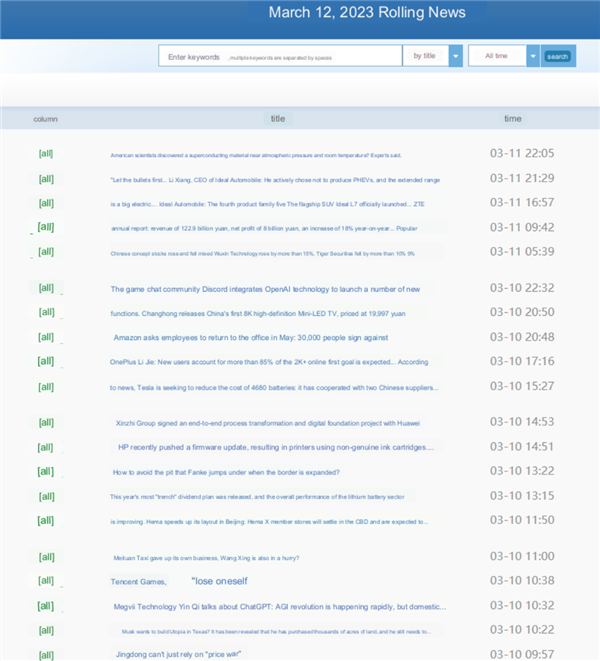Screen dimensions: 600x661
Task: Open Amazon employees return to office article
Action: (x=250, y=338)
